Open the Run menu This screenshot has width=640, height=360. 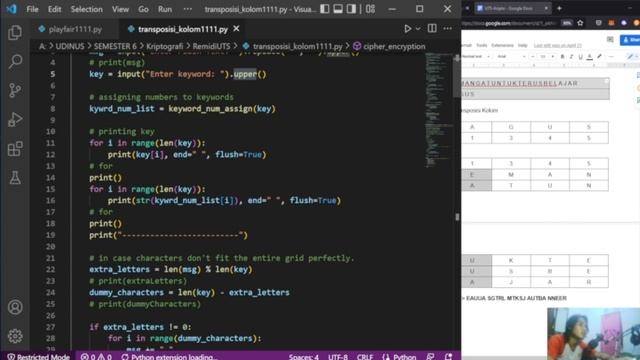[165, 9]
